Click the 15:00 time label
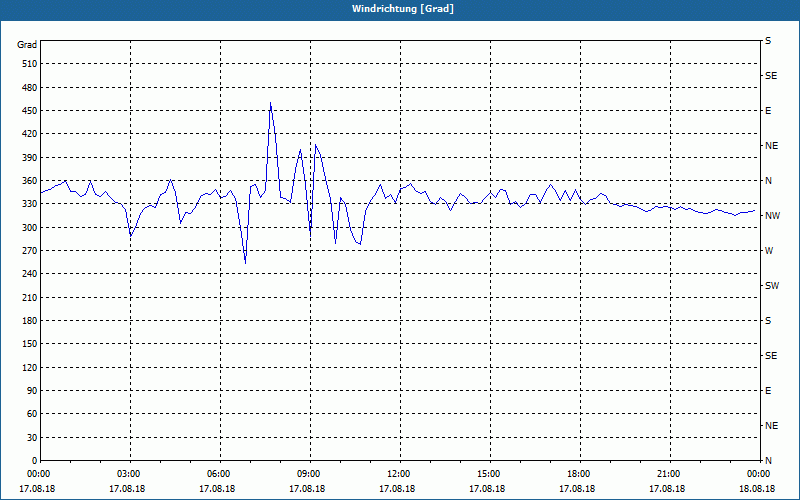The height and width of the screenshot is (500, 800). point(487,474)
